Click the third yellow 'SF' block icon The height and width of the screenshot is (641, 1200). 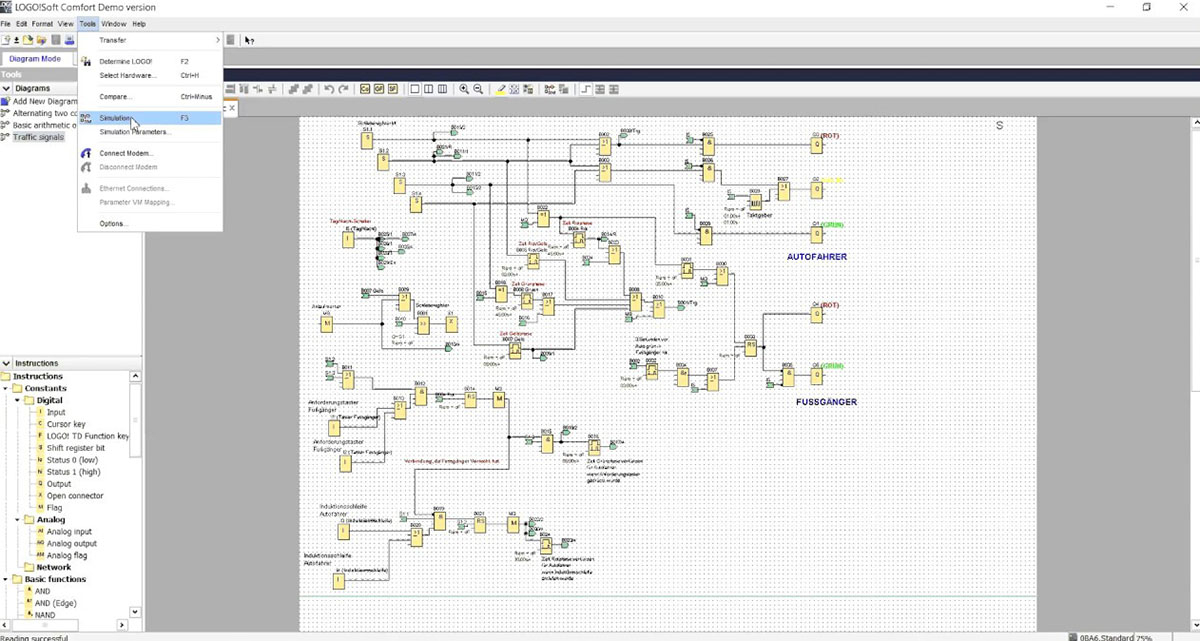click(x=394, y=89)
